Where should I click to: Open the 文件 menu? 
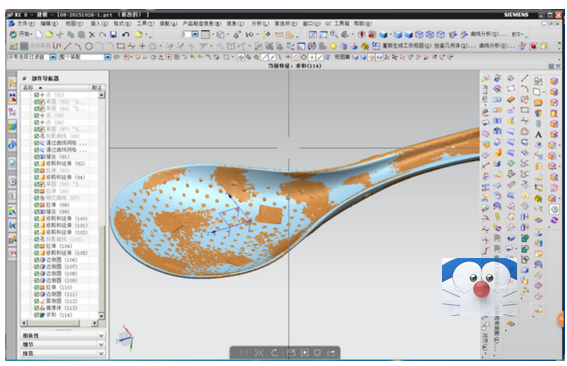pyautogui.click(x=26, y=24)
